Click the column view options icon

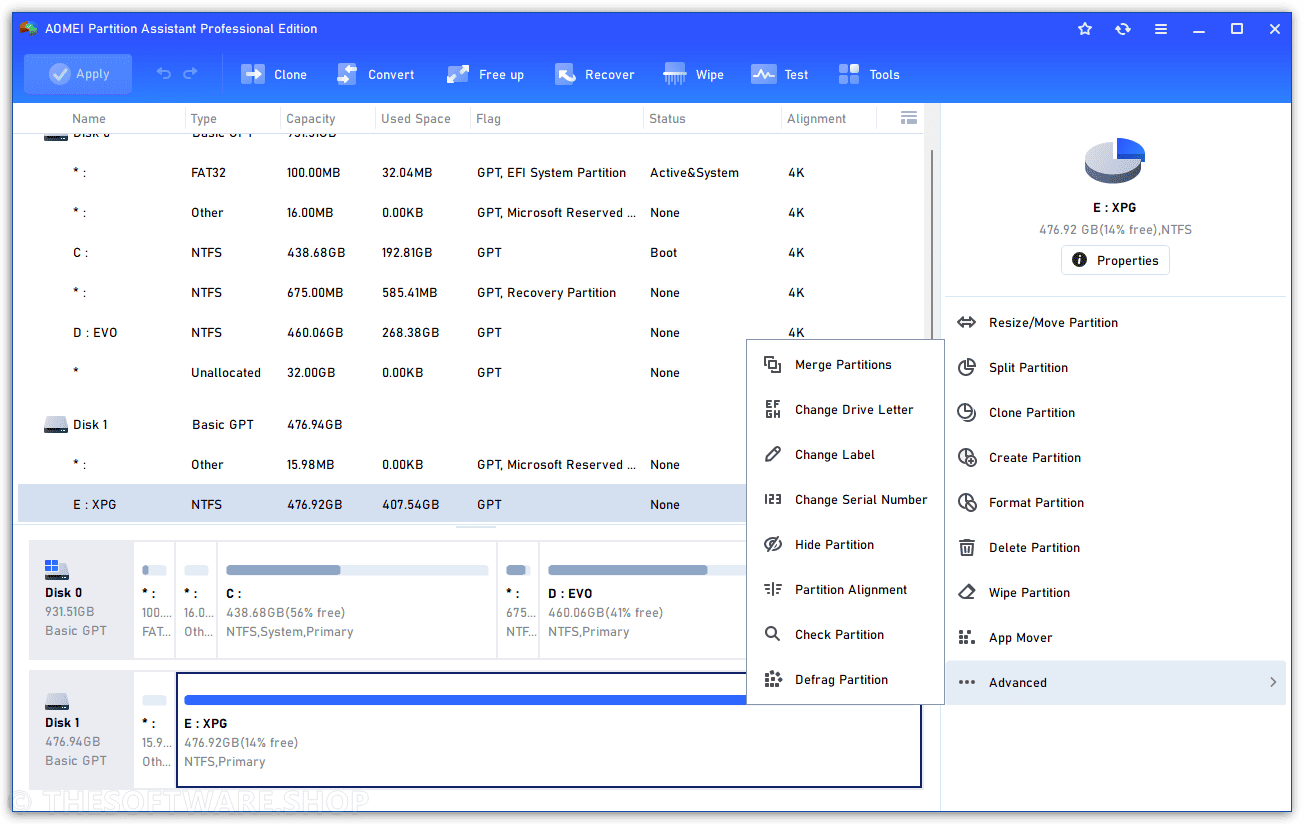click(x=909, y=118)
